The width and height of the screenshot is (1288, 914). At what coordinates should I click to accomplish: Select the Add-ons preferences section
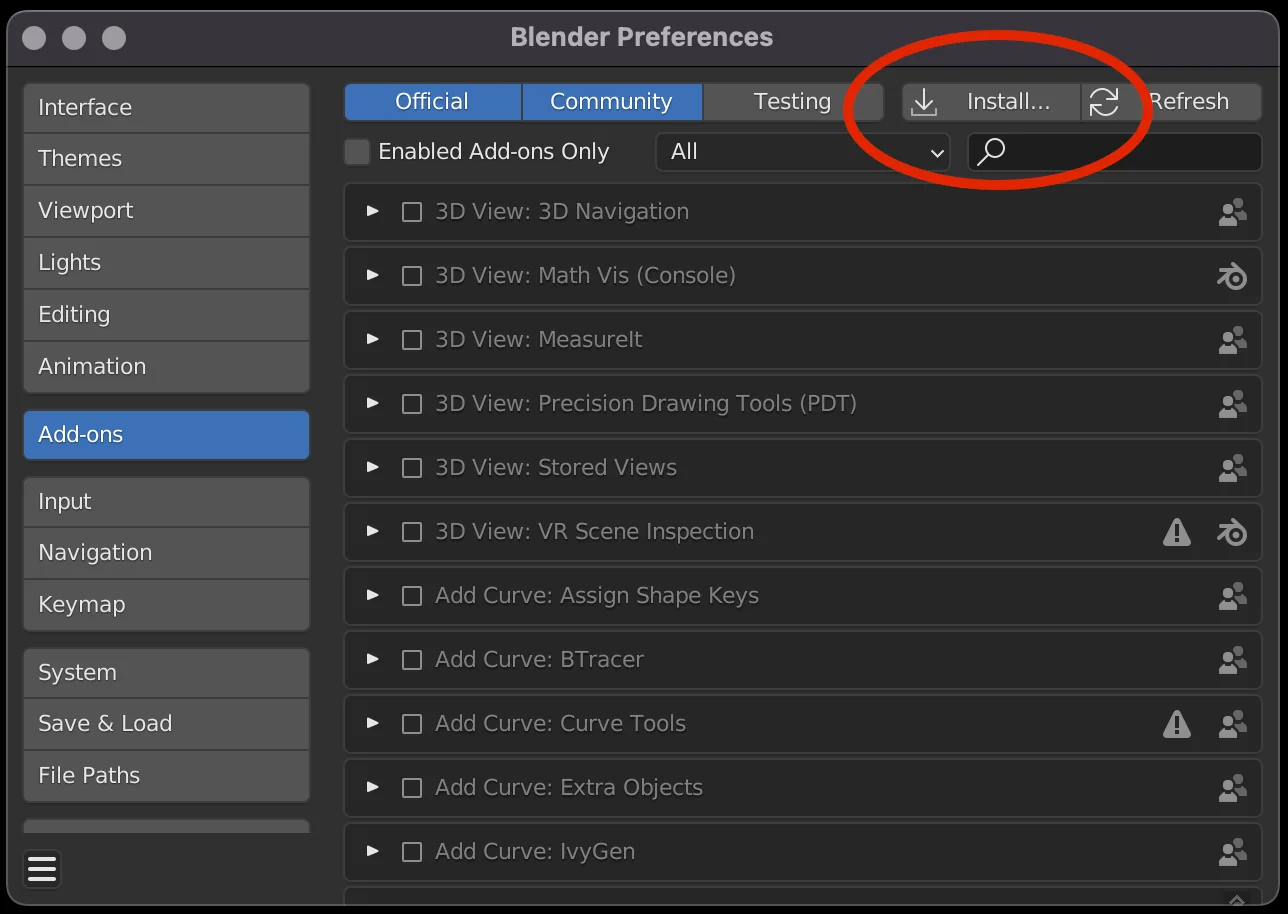pos(166,435)
